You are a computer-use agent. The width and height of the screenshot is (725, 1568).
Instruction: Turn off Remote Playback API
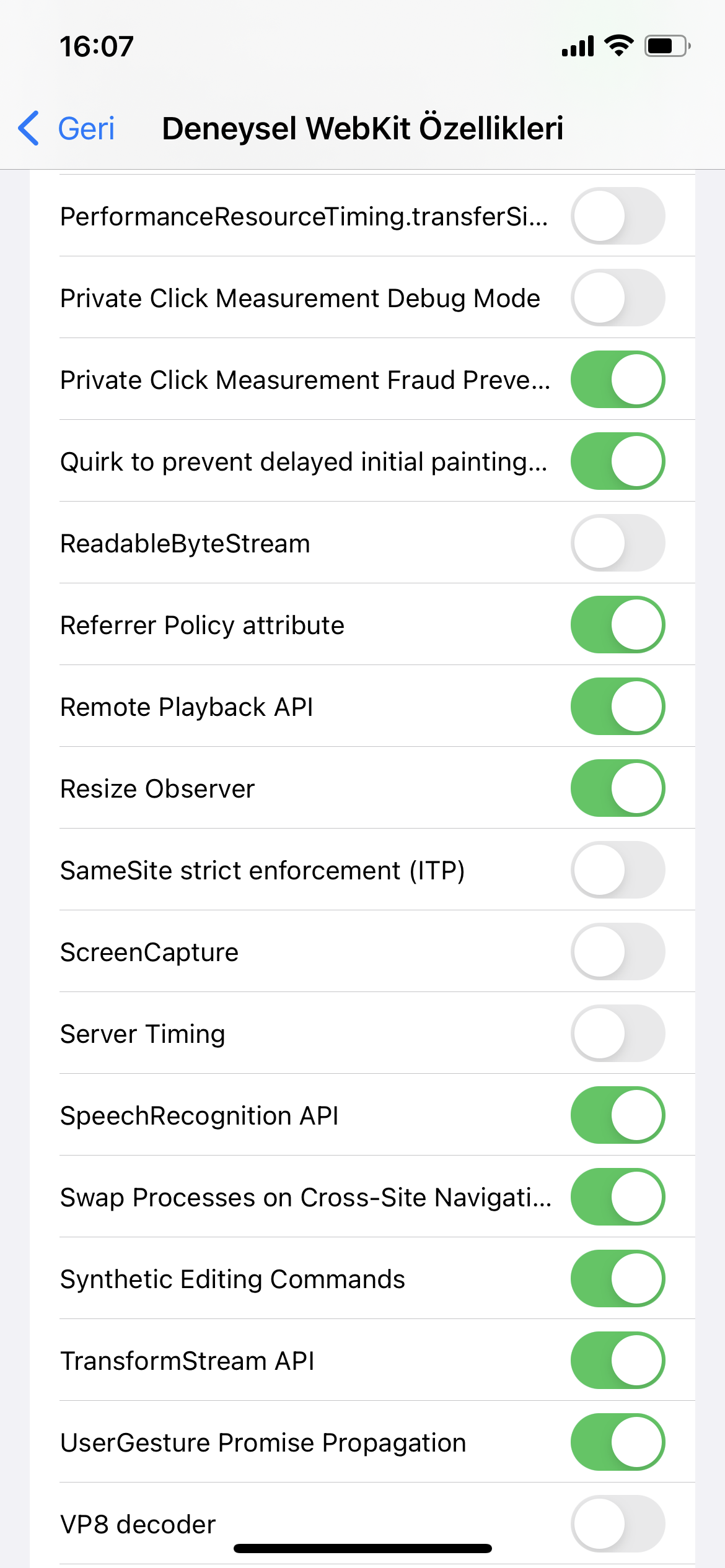(618, 707)
